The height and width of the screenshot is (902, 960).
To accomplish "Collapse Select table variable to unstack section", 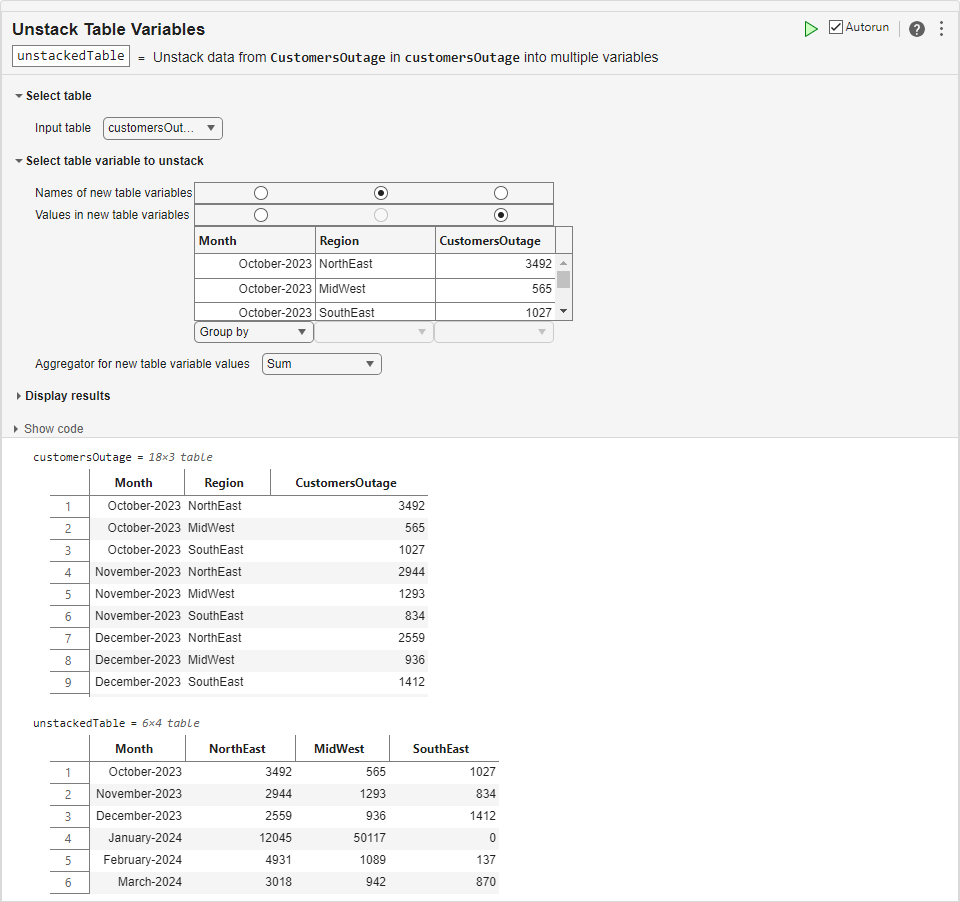I will point(19,161).
